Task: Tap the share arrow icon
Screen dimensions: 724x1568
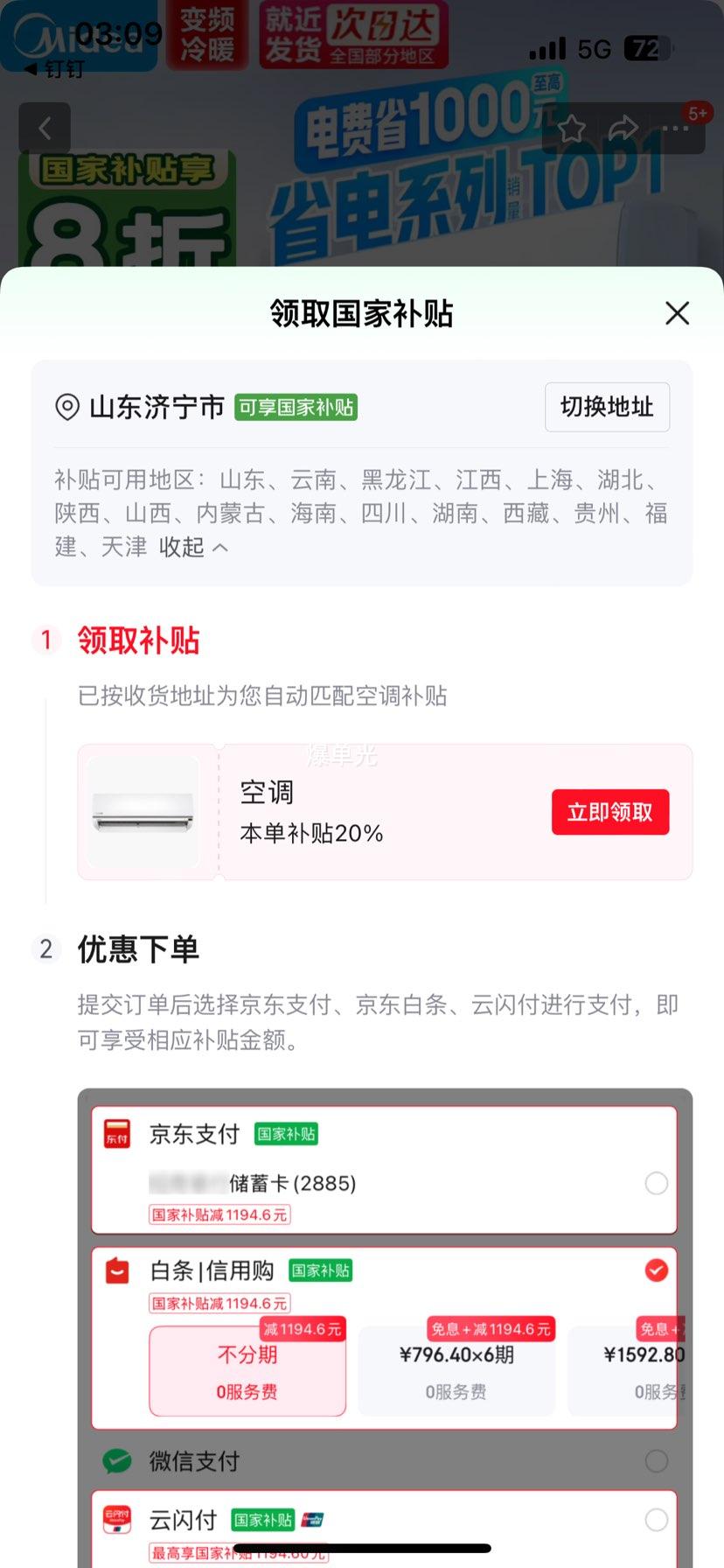Action: click(623, 129)
